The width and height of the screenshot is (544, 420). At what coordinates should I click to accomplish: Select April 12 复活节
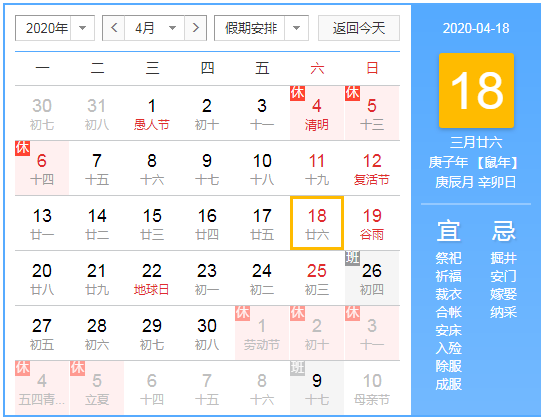point(372,168)
